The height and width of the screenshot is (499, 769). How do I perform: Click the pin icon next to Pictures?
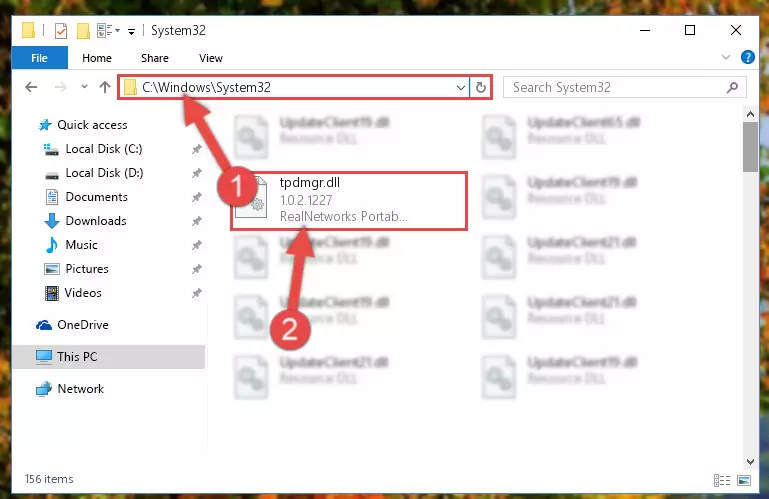point(197,269)
